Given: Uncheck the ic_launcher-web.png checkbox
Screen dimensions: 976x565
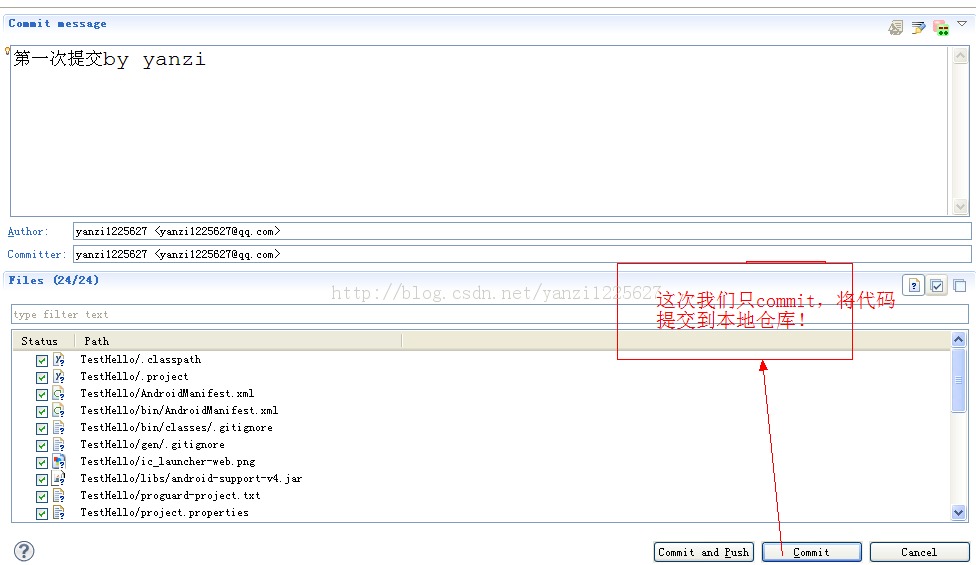Looking at the screenshot, I should coord(42,462).
